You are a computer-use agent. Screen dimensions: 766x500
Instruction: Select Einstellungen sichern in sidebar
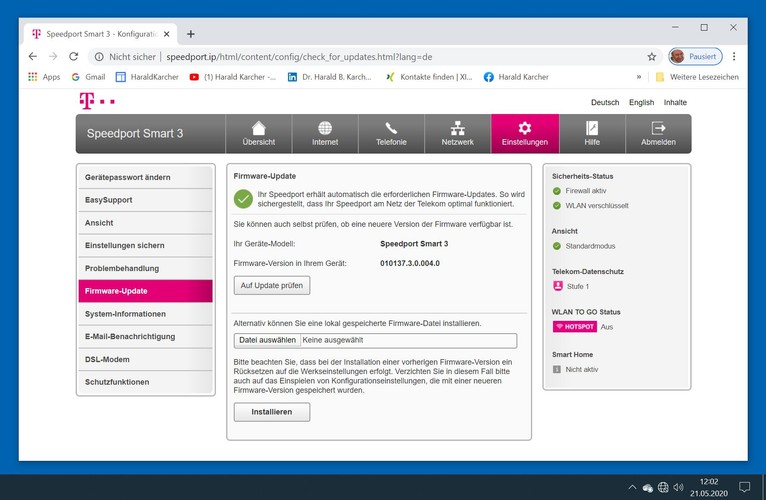pos(146,245)
